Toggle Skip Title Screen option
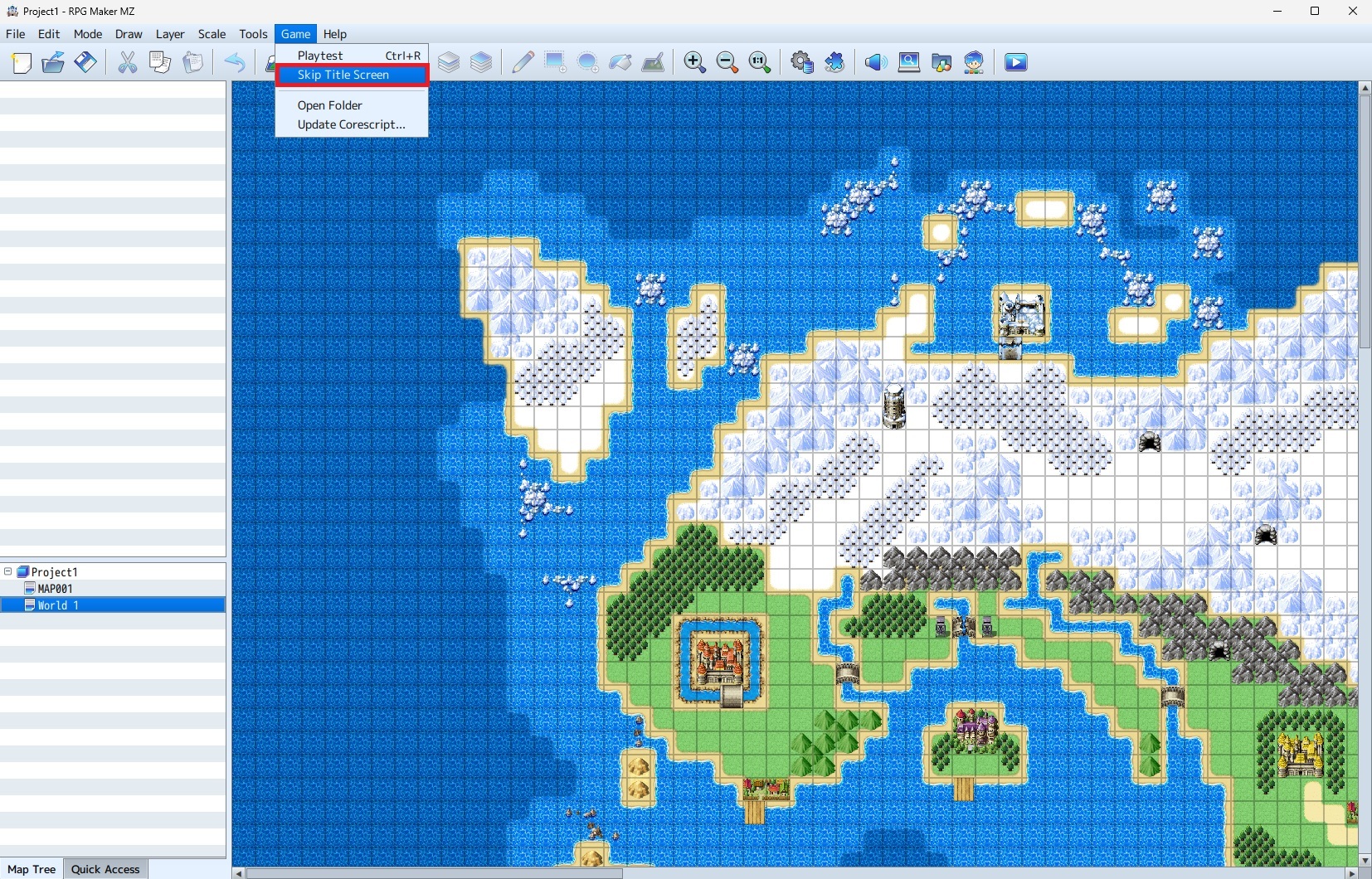This screenshot has width=1372, height=879. pyautogui.click(x=352, y=75)
